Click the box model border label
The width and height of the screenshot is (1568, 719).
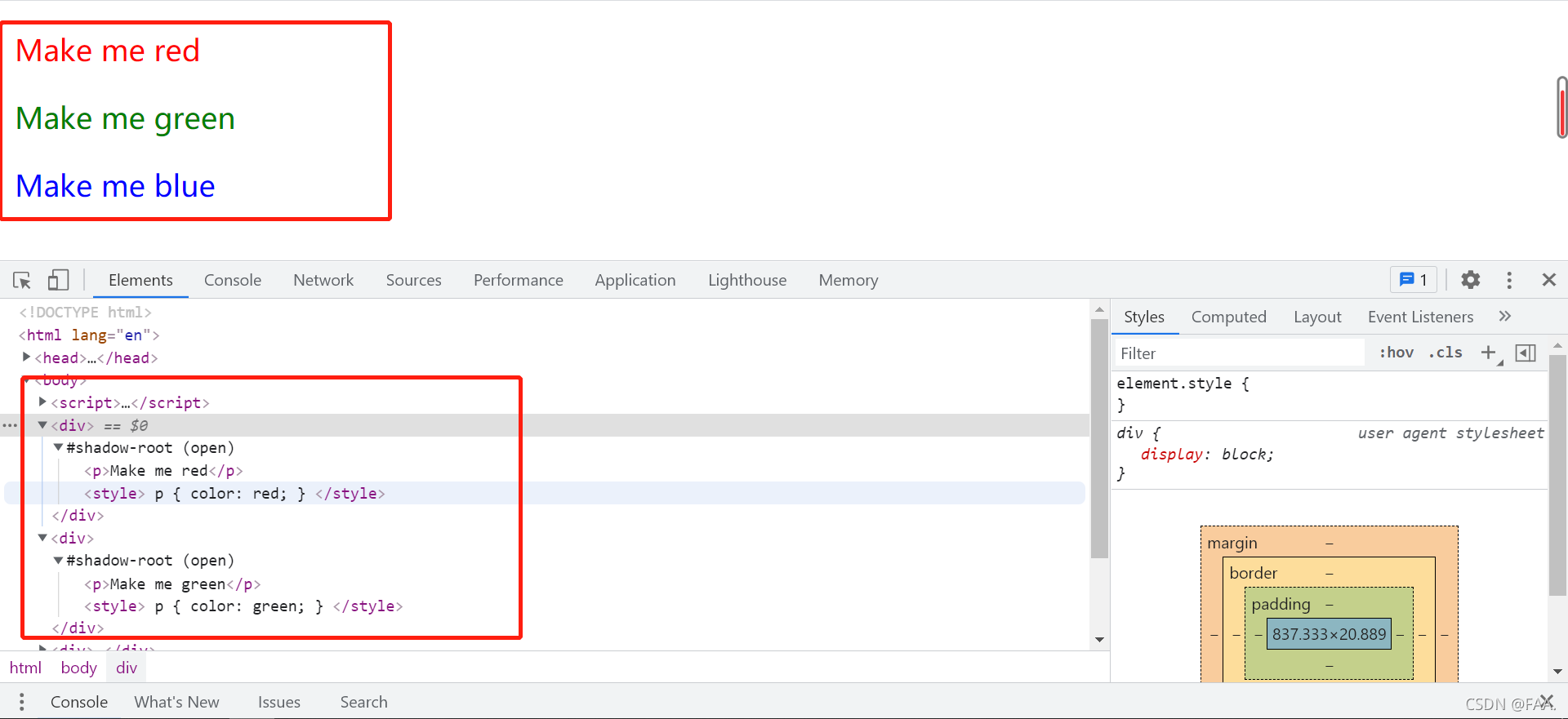1254,573
